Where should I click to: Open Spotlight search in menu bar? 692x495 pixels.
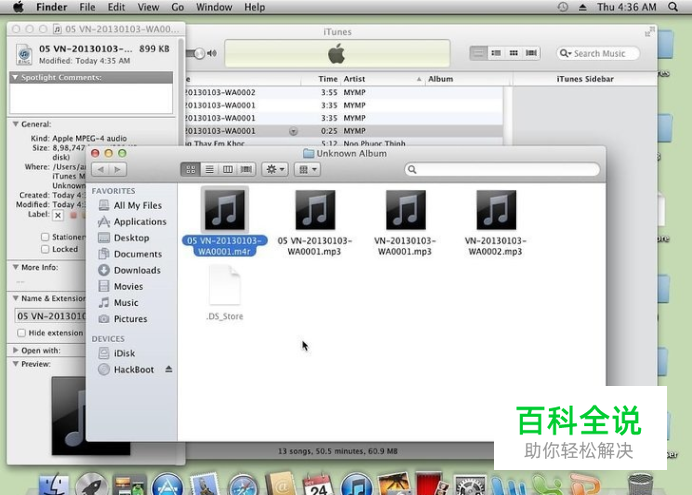(673, 7)
